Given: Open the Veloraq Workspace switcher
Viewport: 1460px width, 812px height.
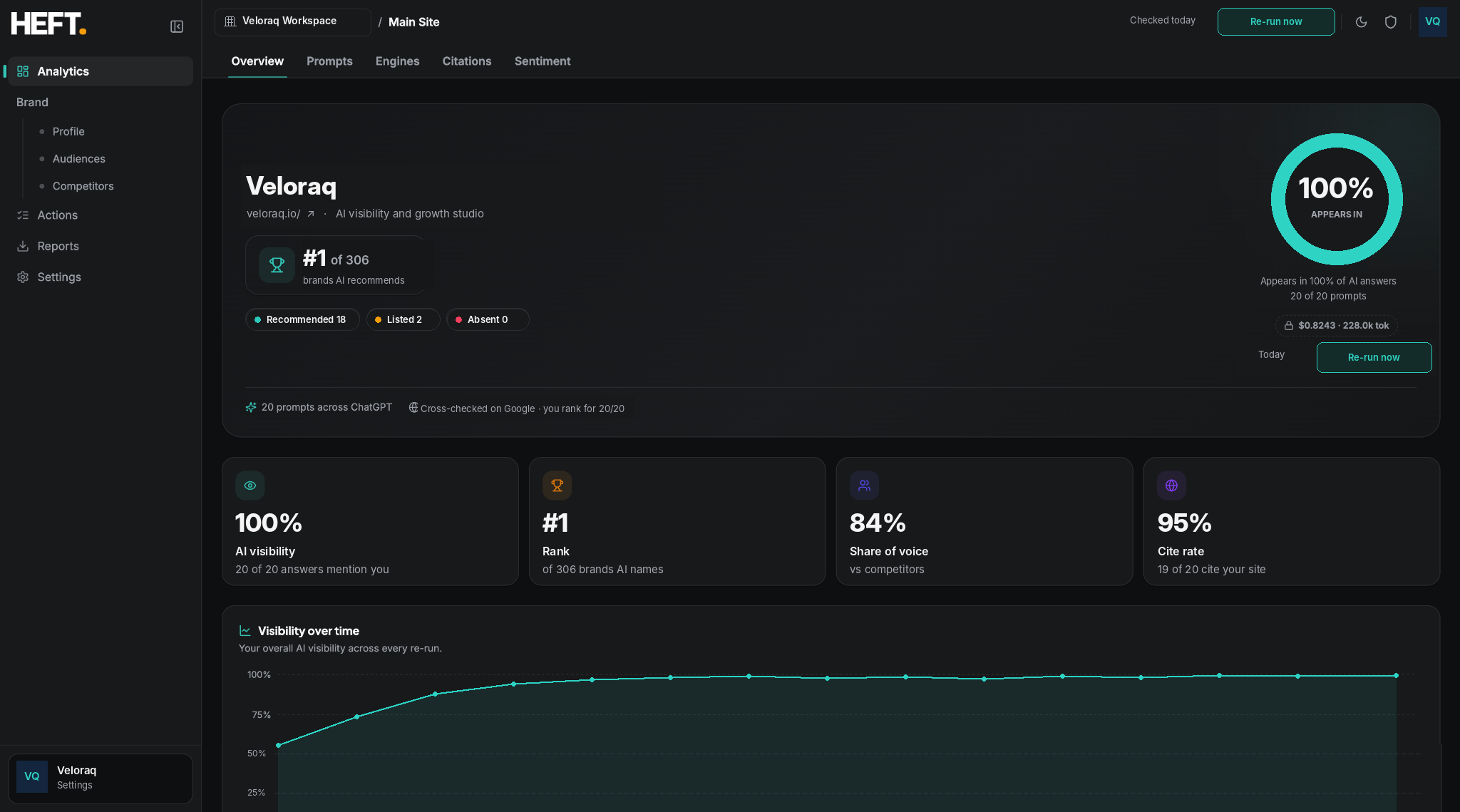Looking at the screenshot, I should [x=292, y=22].
